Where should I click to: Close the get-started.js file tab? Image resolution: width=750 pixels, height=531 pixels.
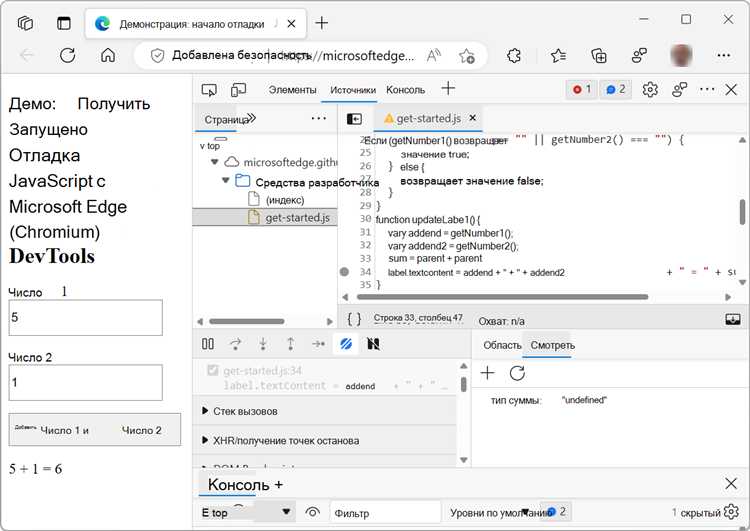coord(473,118)
